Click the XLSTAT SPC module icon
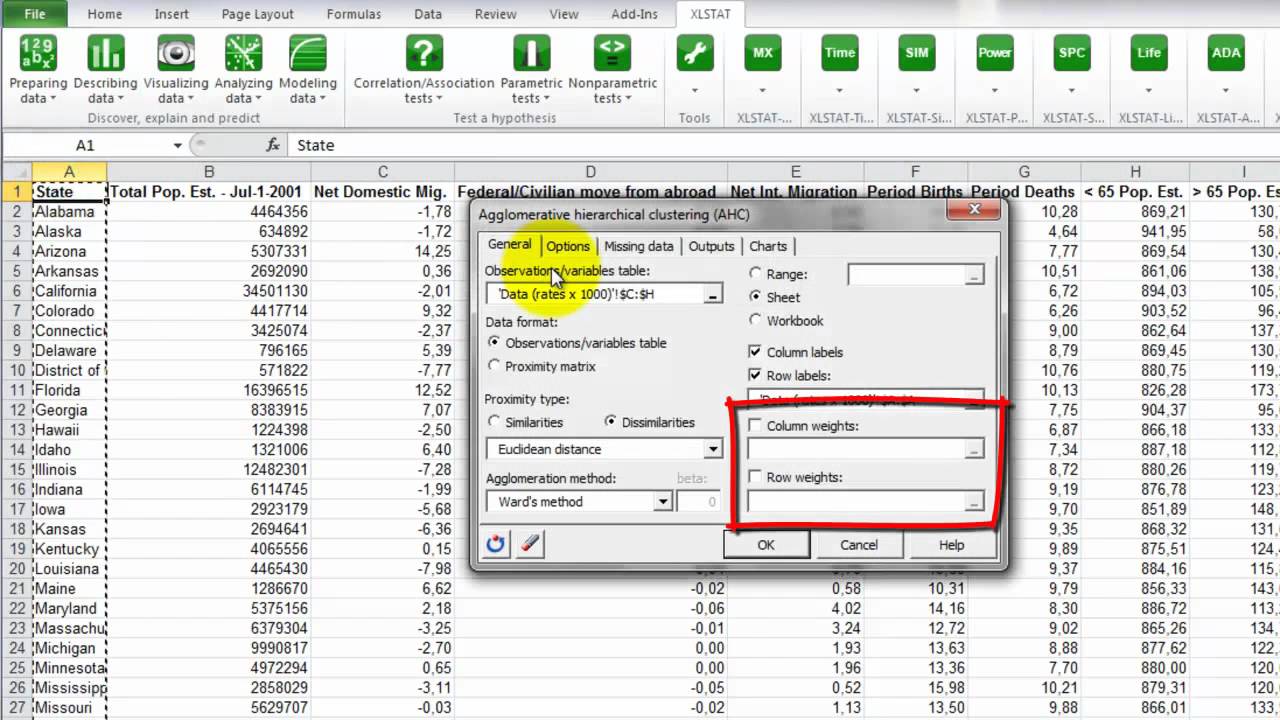This screenshot has width=1280, height=720. 1072,53
